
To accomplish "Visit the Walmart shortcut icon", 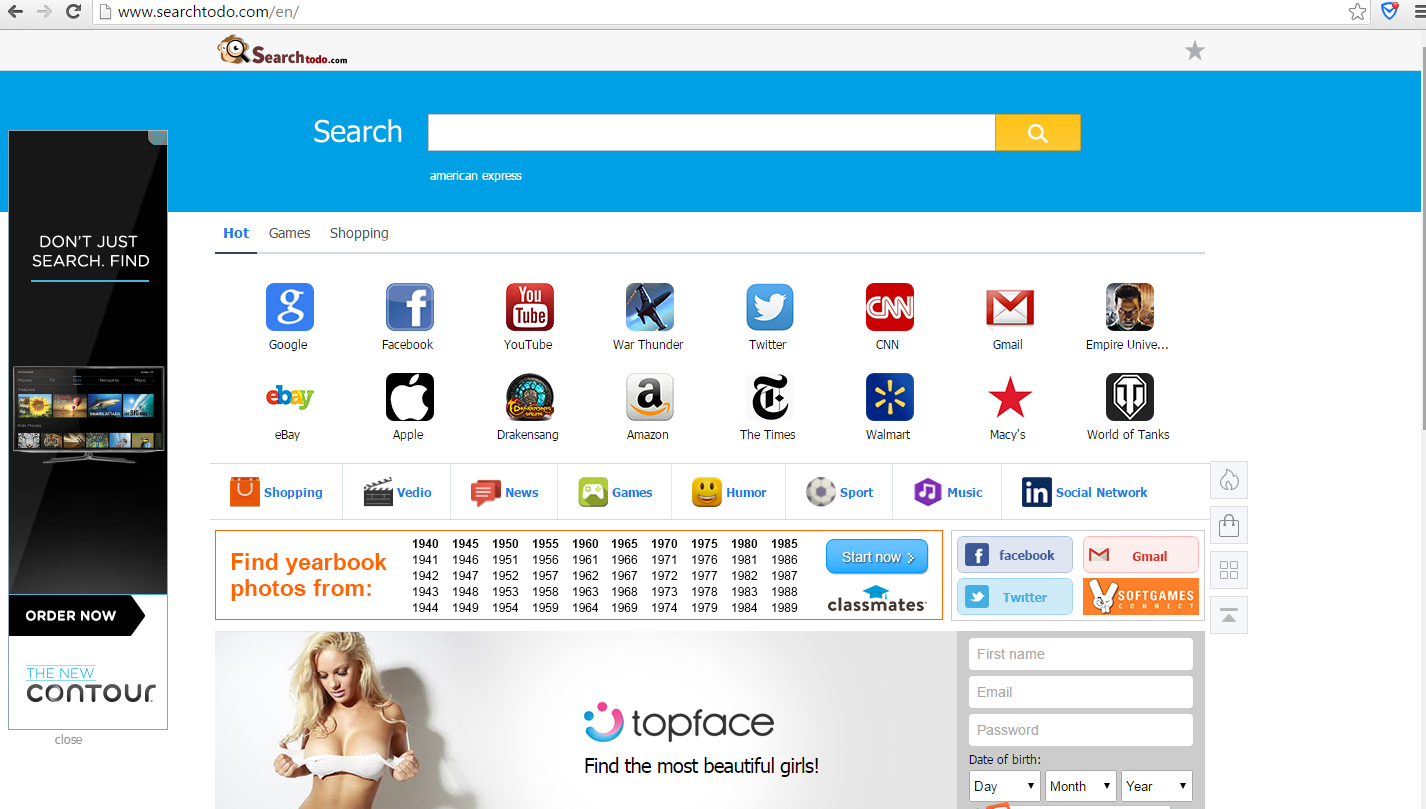I will click(890, 397).
